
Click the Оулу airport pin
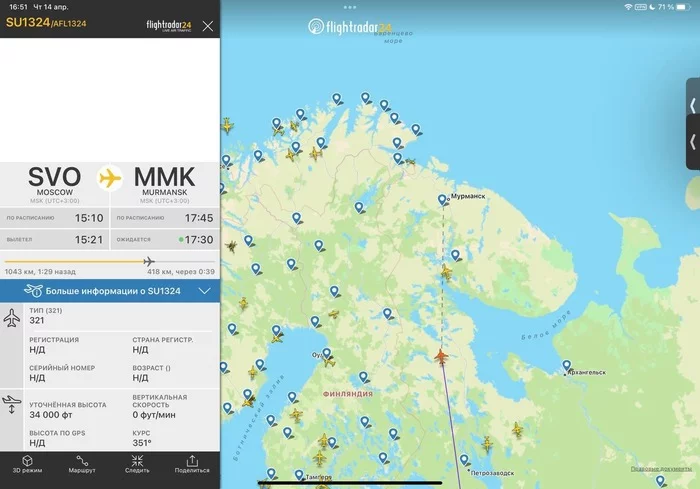[x=327, y=354]
